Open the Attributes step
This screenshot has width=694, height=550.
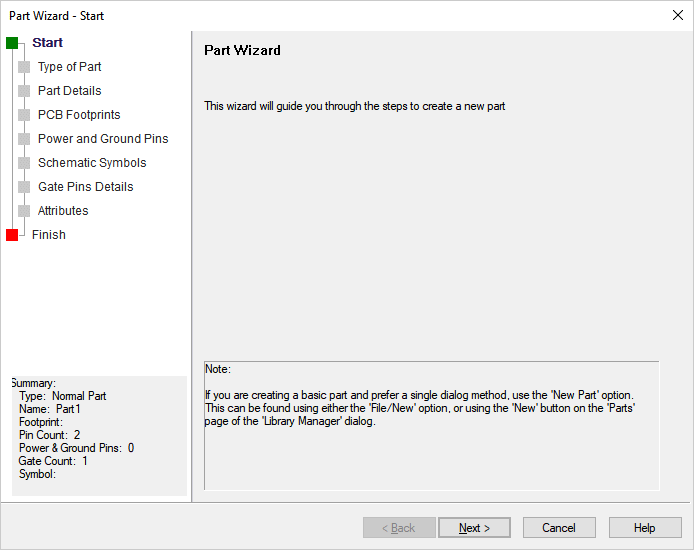[x=63, y=211]
